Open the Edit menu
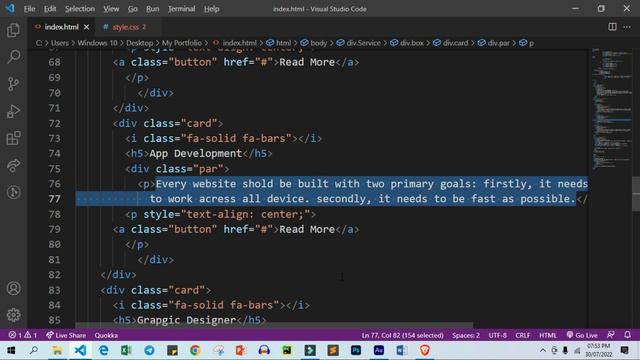 [50, 9]
